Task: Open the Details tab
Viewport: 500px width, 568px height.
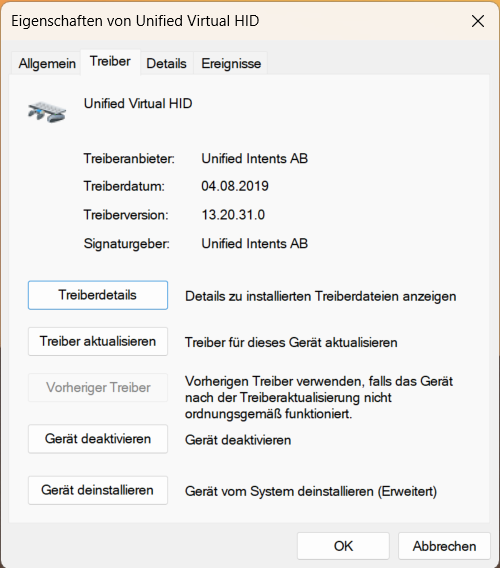Action: tap(167, 63)
